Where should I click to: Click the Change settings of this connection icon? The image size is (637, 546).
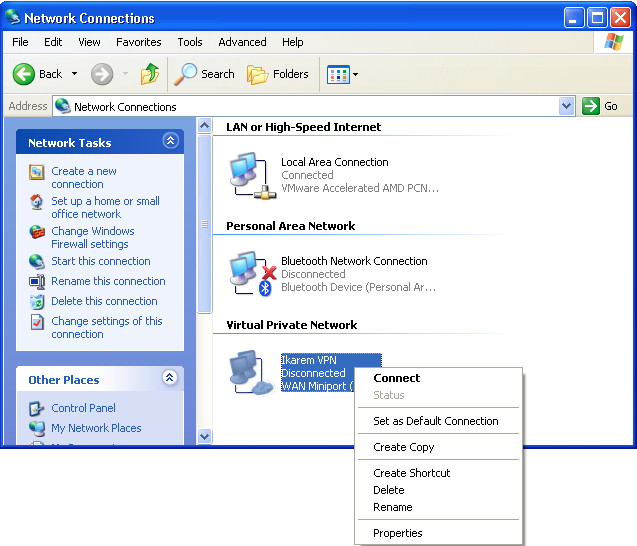37,322
